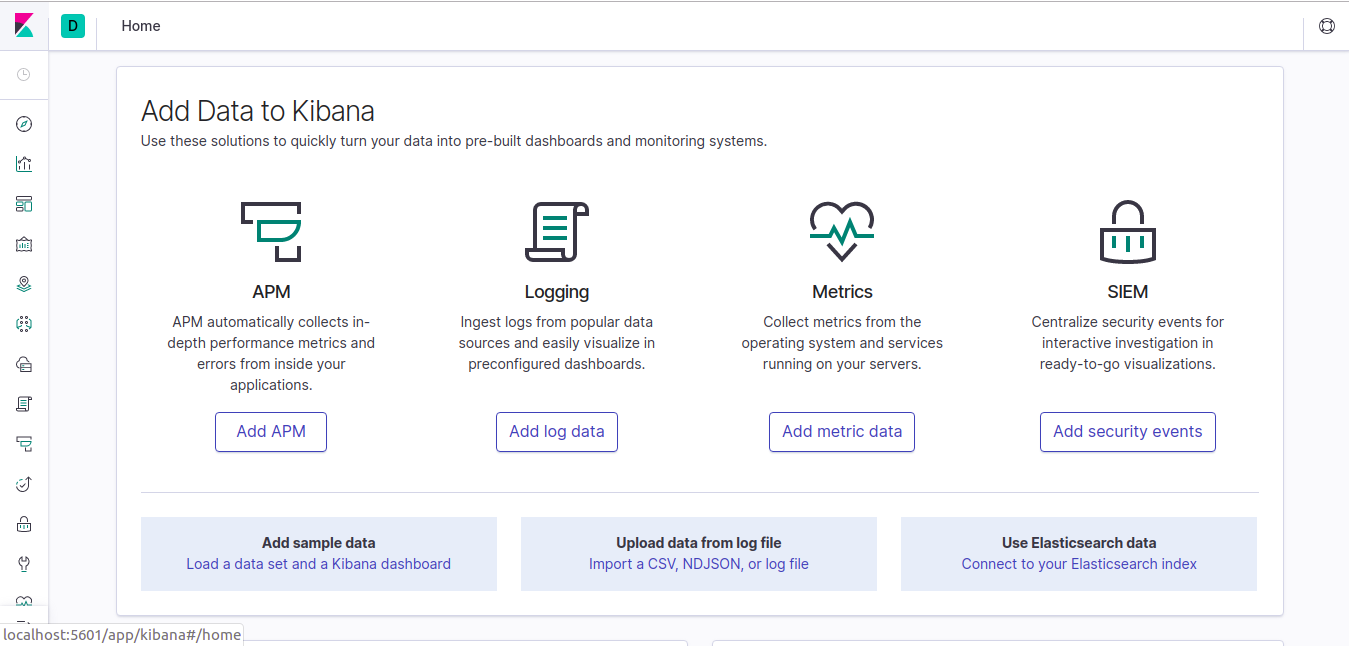Launch Canvas from the sidebar icon
The width and height of the screenshot is (1349, 646).
coord(24,244)
